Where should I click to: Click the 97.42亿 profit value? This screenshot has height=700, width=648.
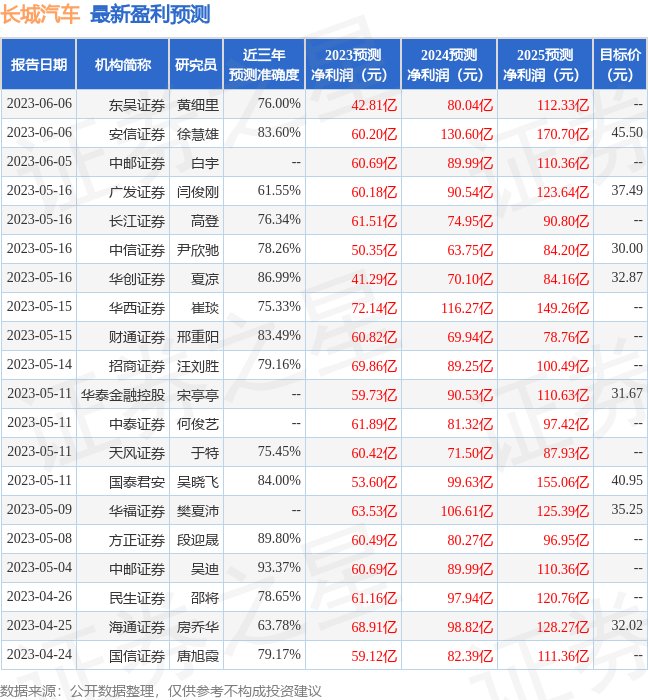566,425
